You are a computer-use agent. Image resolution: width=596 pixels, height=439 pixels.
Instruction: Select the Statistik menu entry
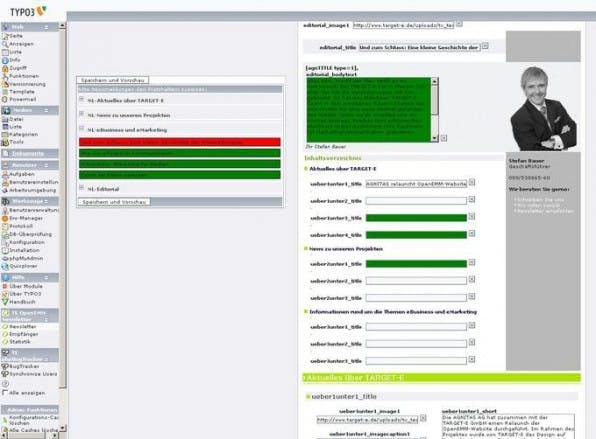pos(20,342)
